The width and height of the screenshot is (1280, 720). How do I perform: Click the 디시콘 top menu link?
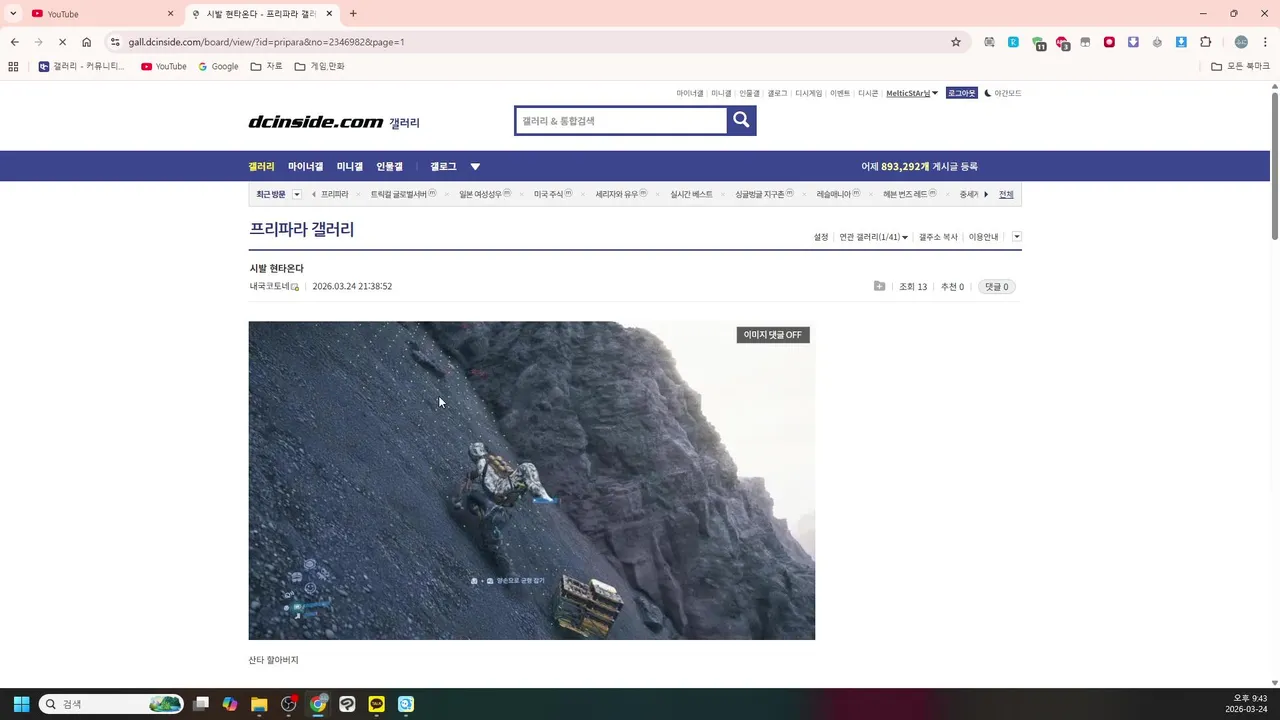pos(868,93)
